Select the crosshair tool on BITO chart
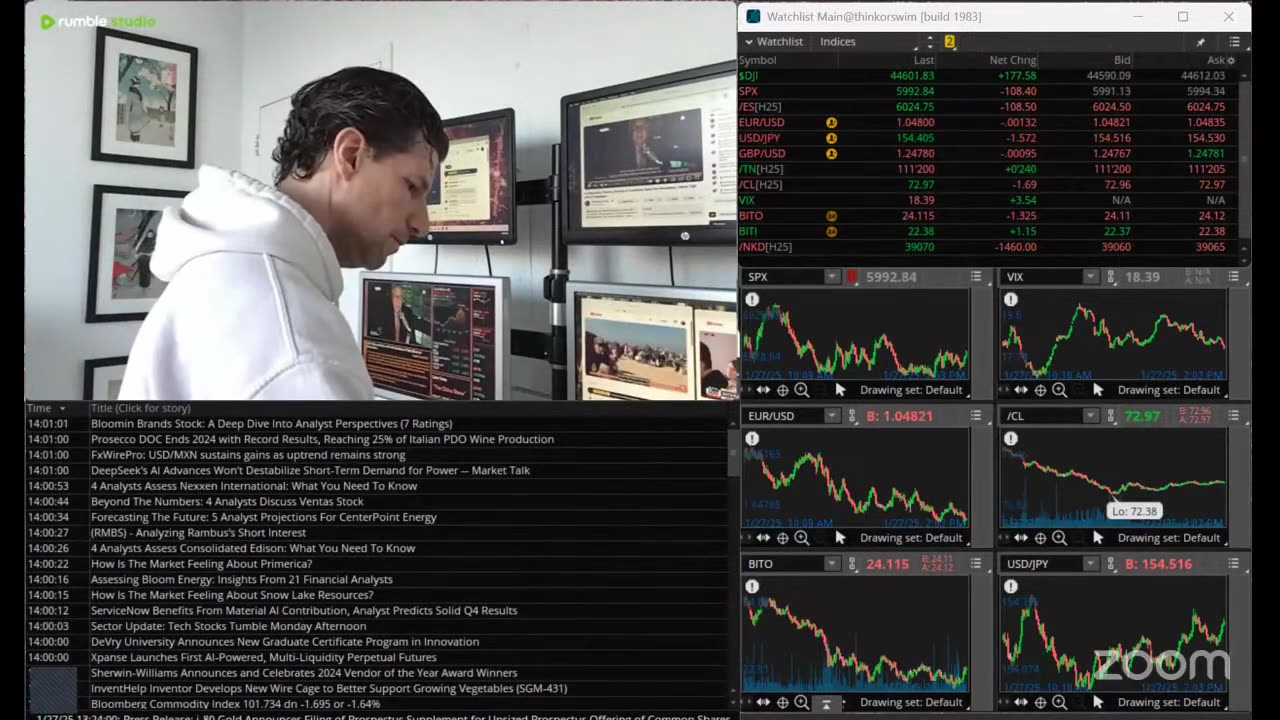Screen dimensions: 1280x720 coord(783,702)
